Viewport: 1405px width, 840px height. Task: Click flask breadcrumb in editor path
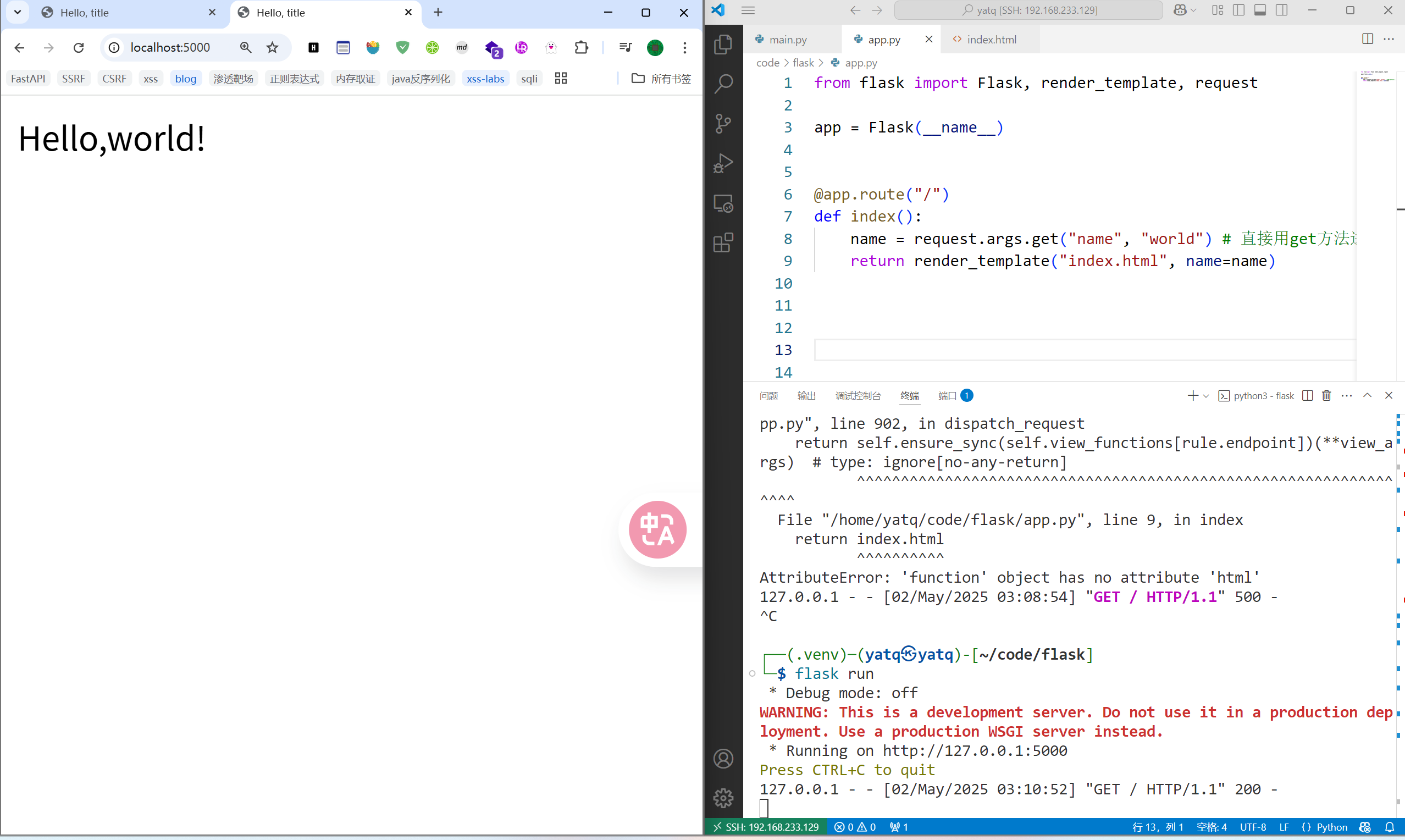(x=803, y=63)
